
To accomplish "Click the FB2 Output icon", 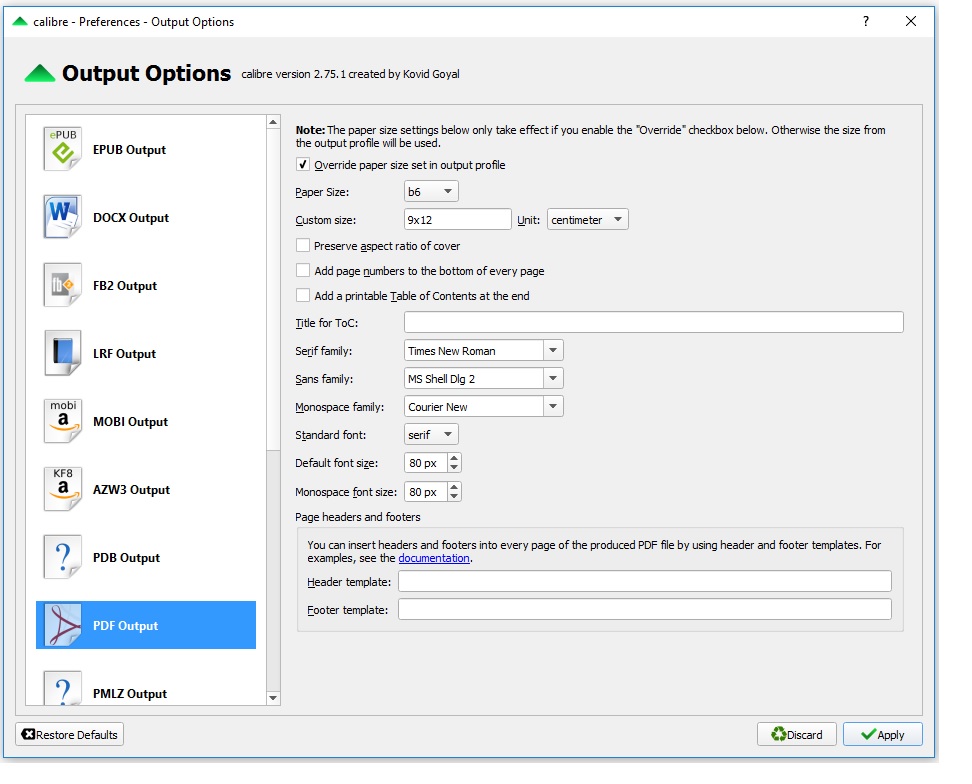I will [63, 285].
